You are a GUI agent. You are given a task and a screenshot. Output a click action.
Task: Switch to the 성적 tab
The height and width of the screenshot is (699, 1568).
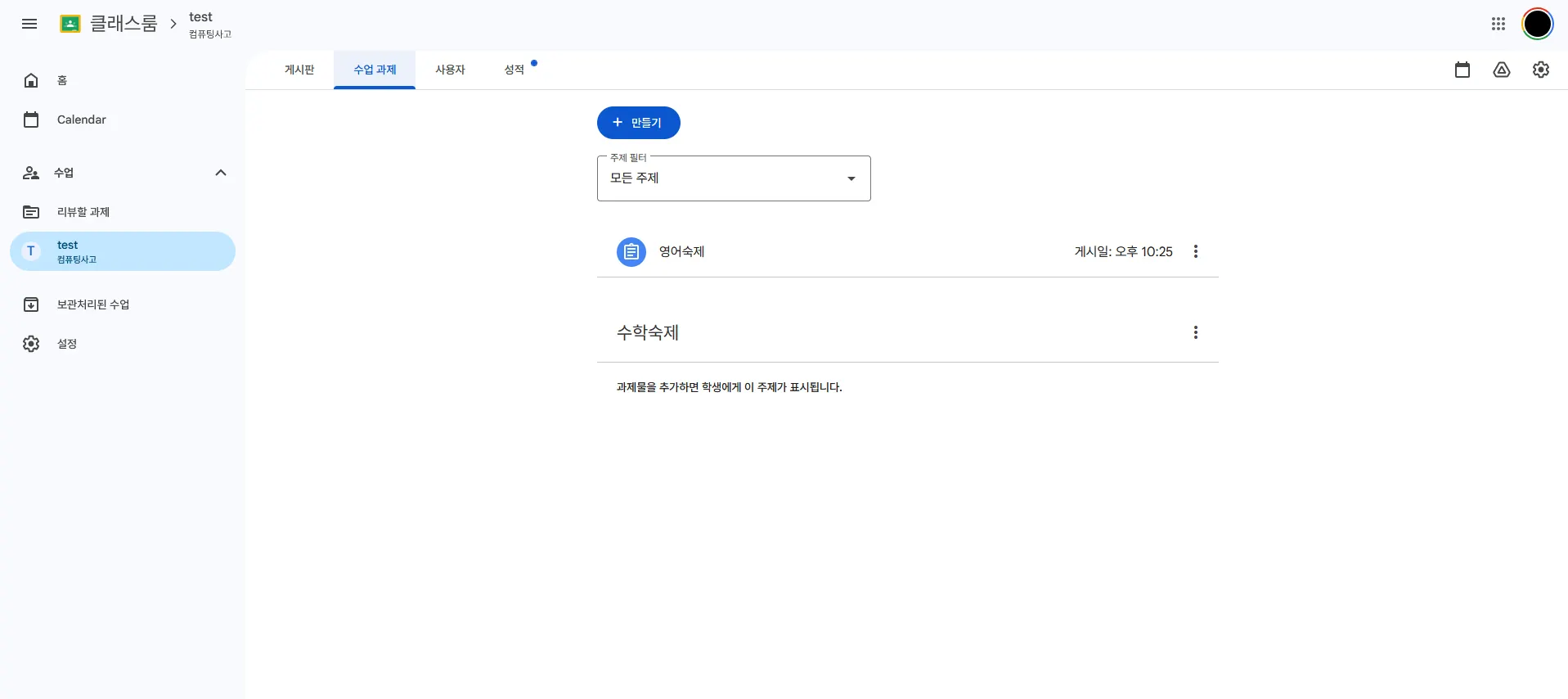coord(514,70)
